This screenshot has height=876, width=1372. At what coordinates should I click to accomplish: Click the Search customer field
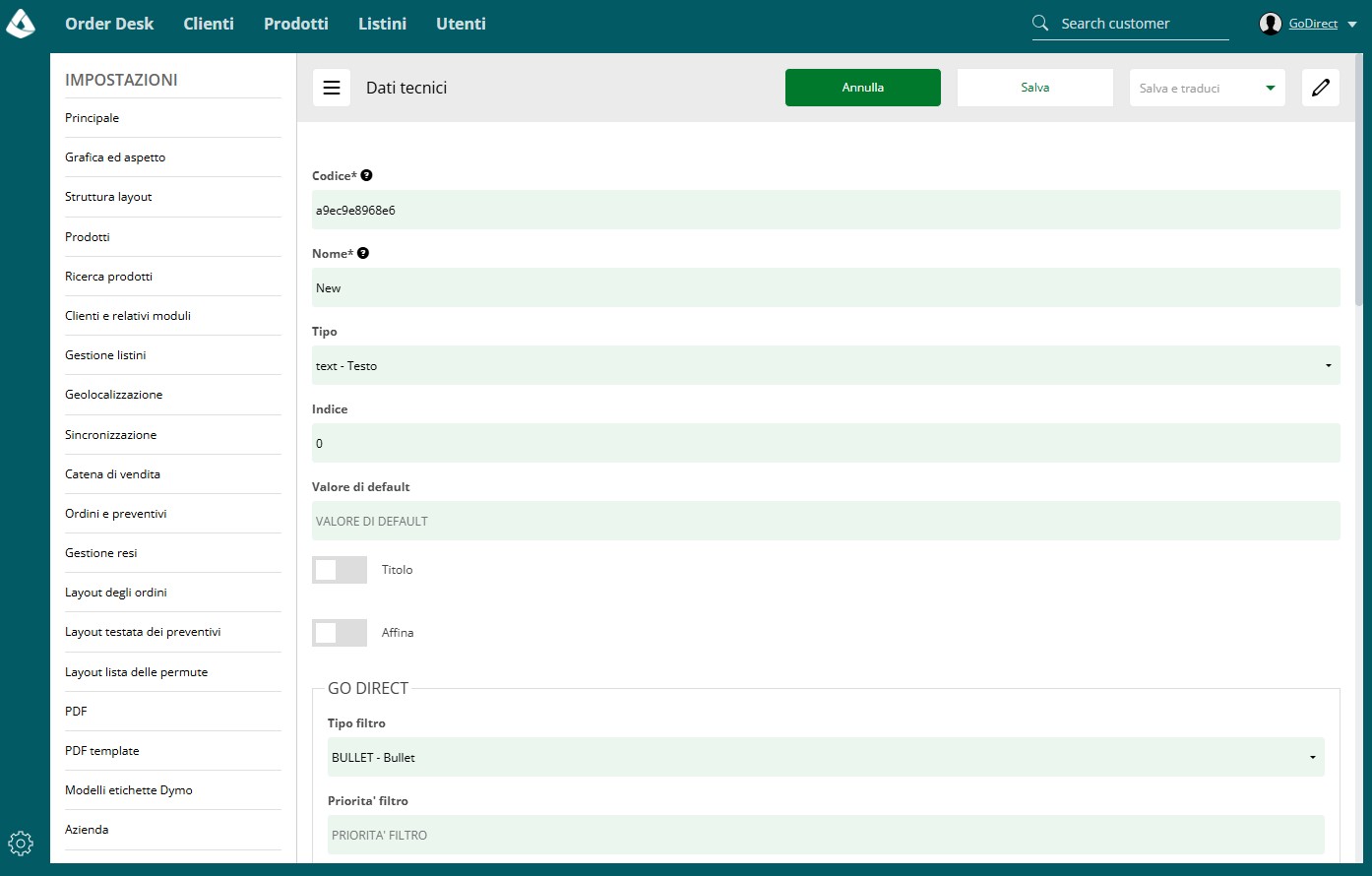(x=1144, y=24)
